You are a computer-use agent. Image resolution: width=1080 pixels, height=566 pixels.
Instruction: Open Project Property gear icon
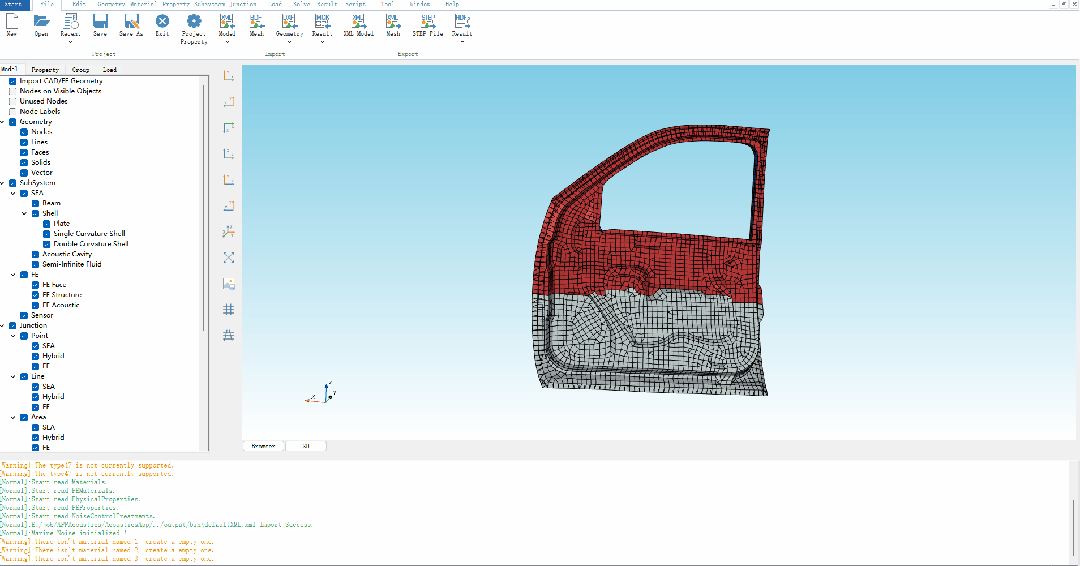pyautogui.click(x=194, y=22)
